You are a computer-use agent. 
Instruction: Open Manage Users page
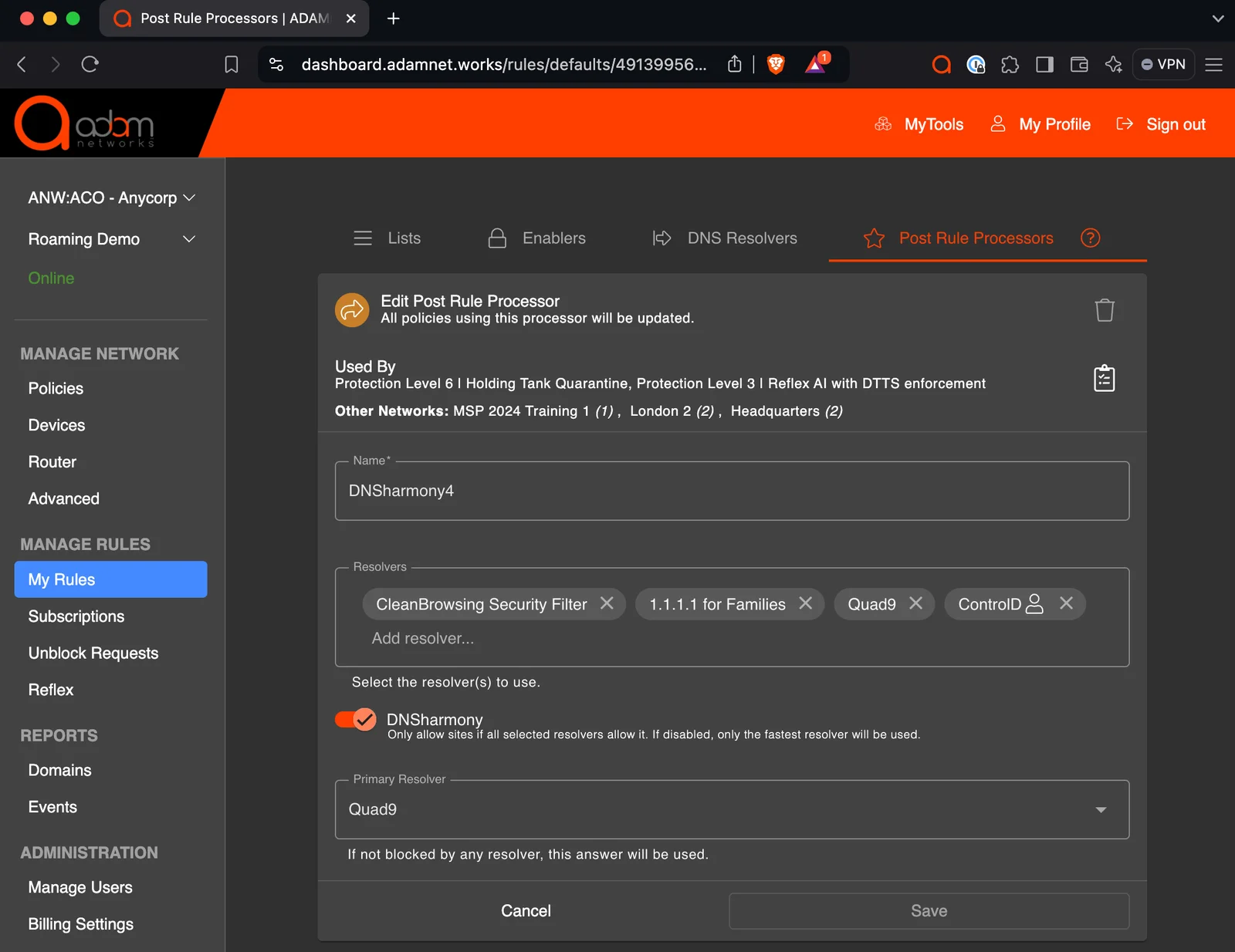(80, 888)
